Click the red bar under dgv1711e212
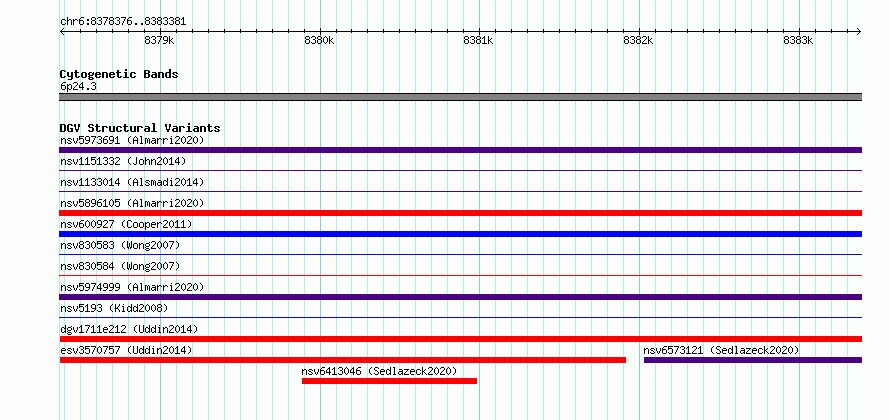This screenshot has height=420, width=890. (x=461, y=339)
